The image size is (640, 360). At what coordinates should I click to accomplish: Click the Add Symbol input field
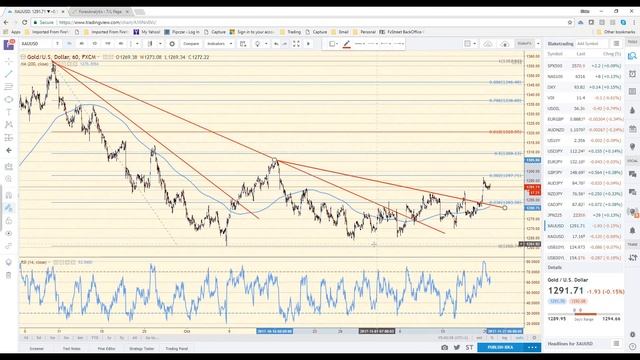[x=592, y=44]
